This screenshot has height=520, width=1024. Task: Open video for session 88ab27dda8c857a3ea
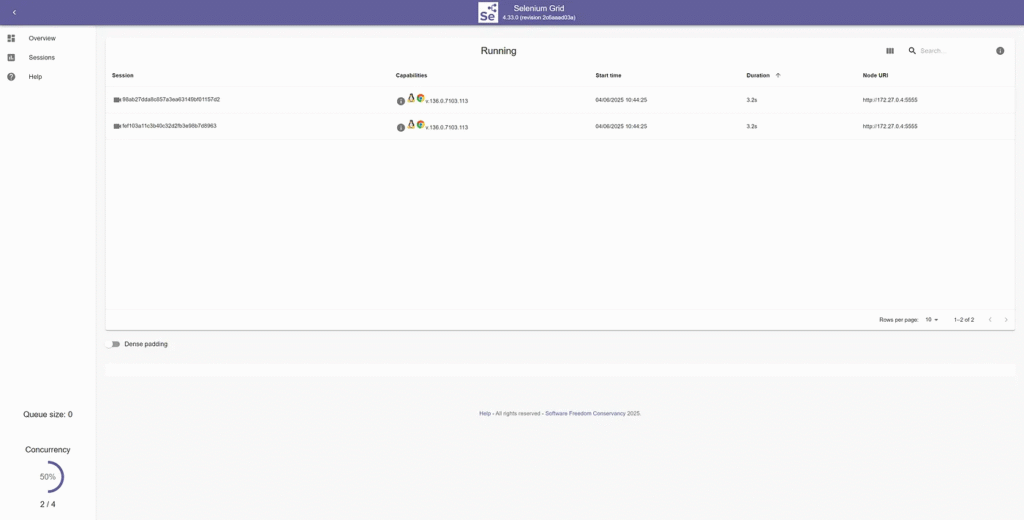[117, 100]
